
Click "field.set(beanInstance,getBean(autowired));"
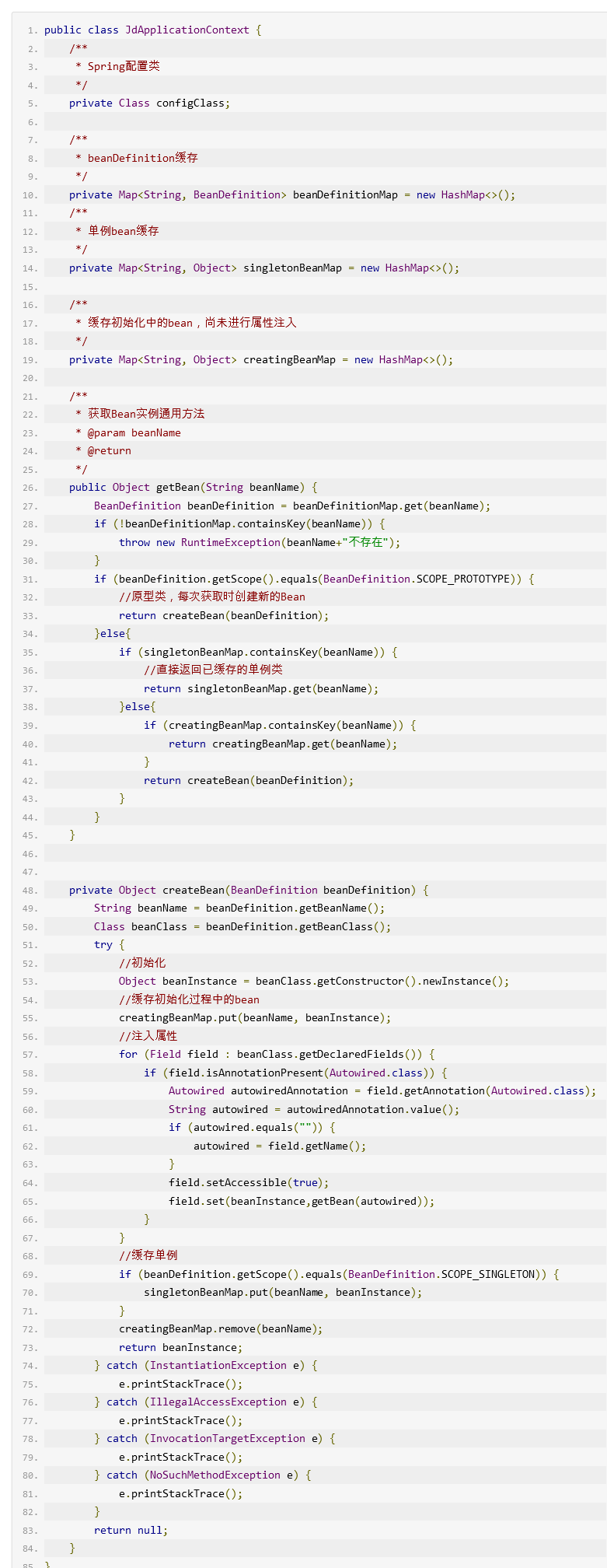[302, 1202]
